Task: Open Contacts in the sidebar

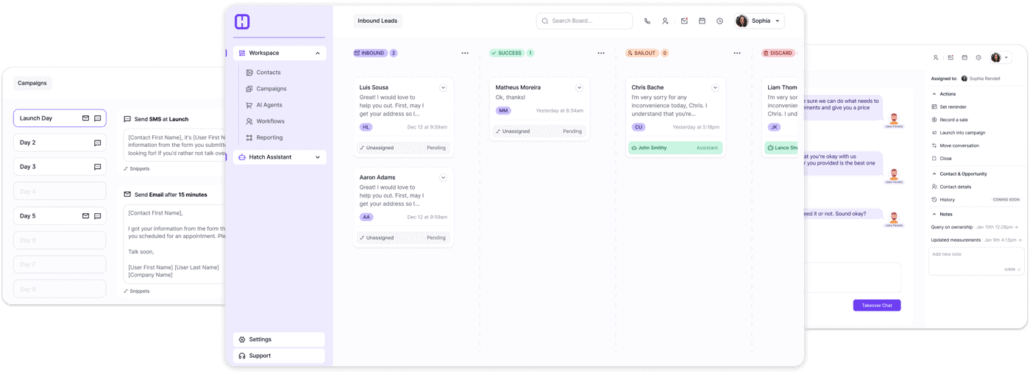Action: click(x=263, y=72)
